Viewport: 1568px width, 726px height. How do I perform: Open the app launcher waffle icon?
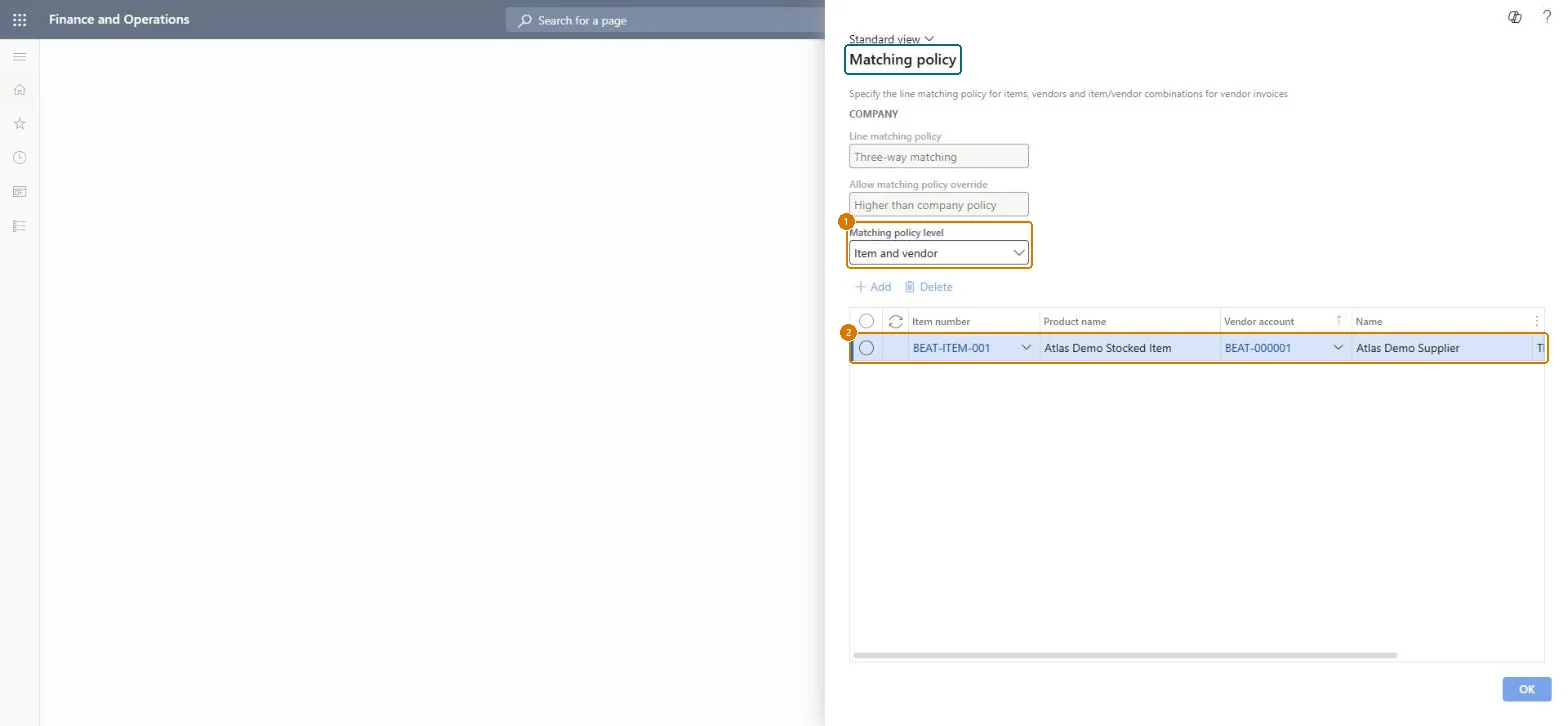(x=19, y=19)
